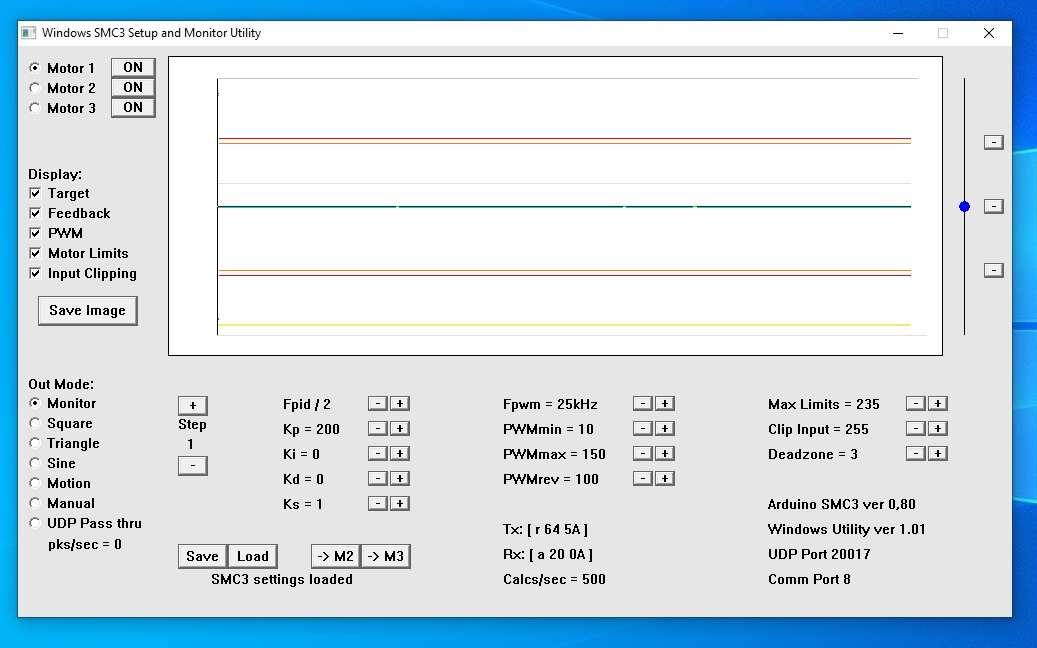Select Manual out mode
This screenshot has width=1037, height=648.
[34, 503]
